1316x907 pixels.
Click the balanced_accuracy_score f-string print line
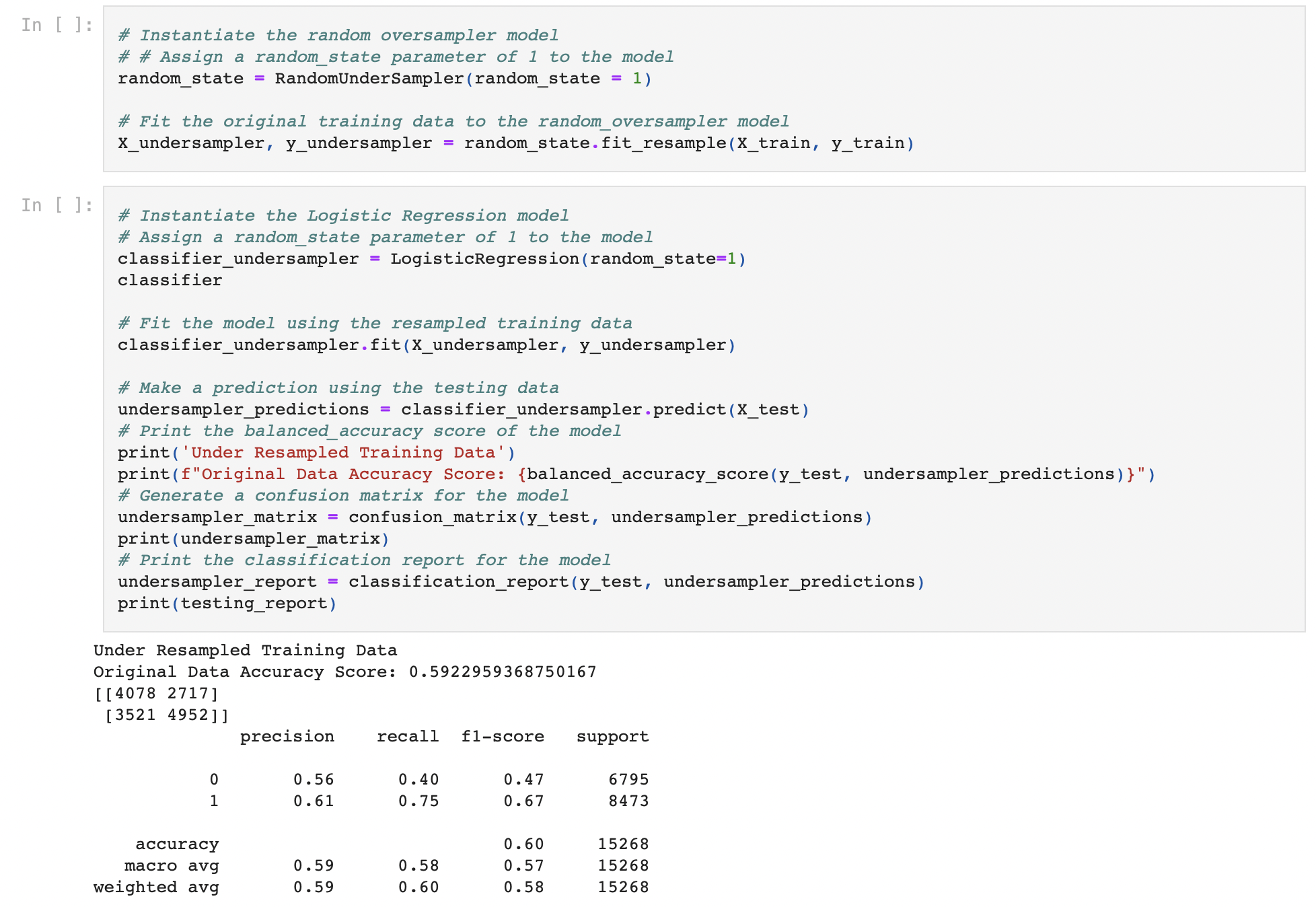(636, 474)
